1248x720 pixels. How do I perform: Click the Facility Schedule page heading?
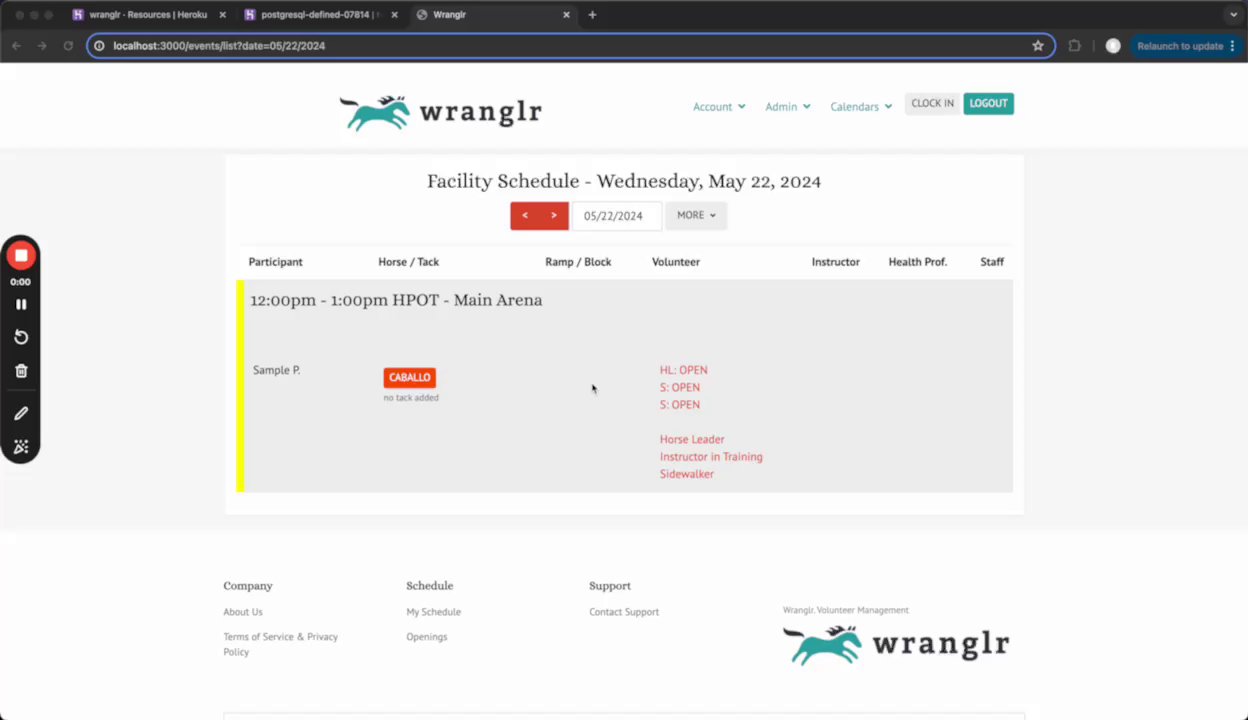pos(624,182)
